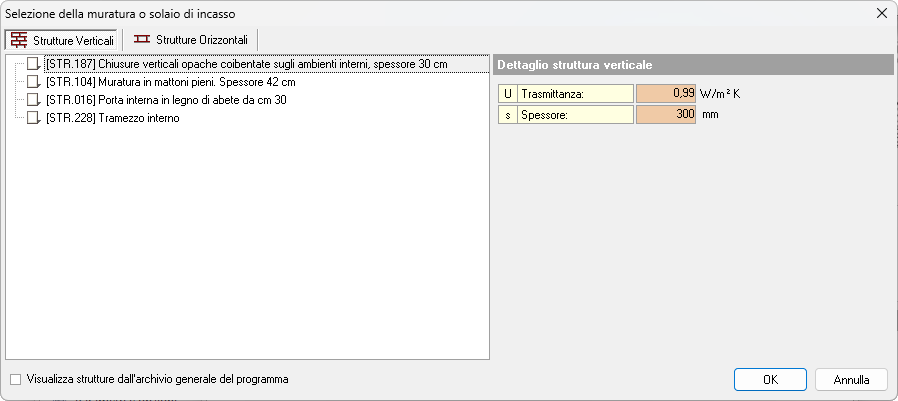Click the Trasmittanza value field 0,99
Viewport: 898px width, 401px height.
click(x=668, y=93)
